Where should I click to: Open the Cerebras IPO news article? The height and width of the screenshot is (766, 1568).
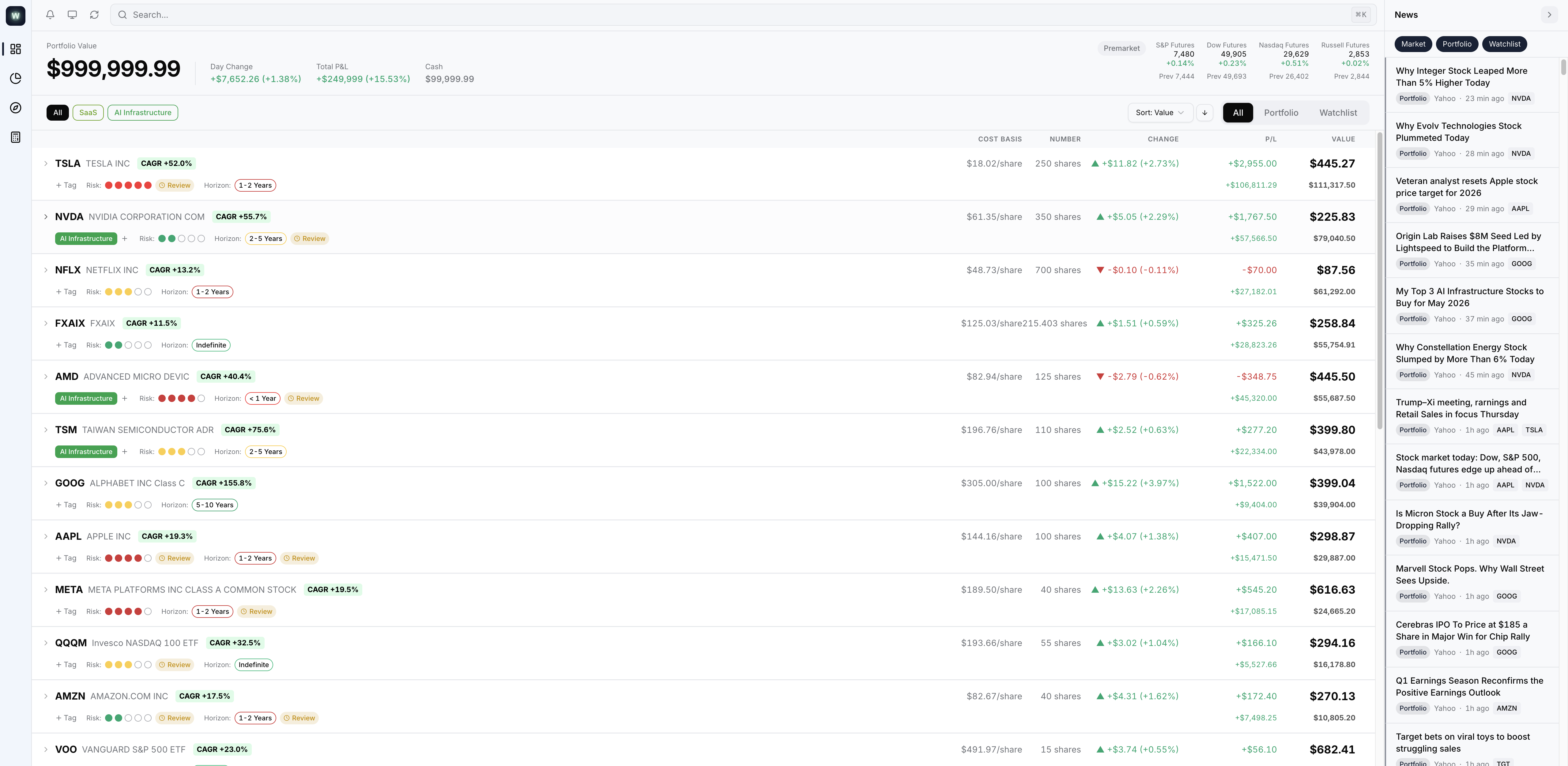1472,639
